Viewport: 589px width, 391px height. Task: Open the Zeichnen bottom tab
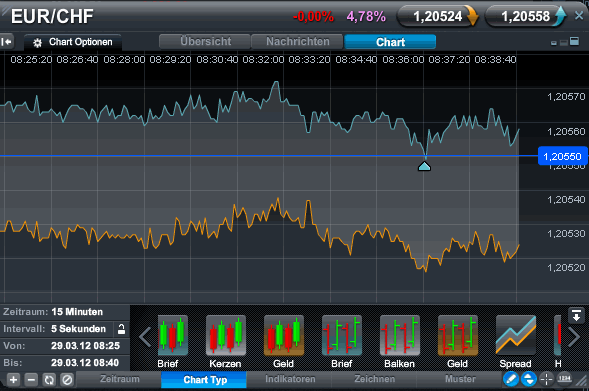pyautogui.click(x=375, y=379)
